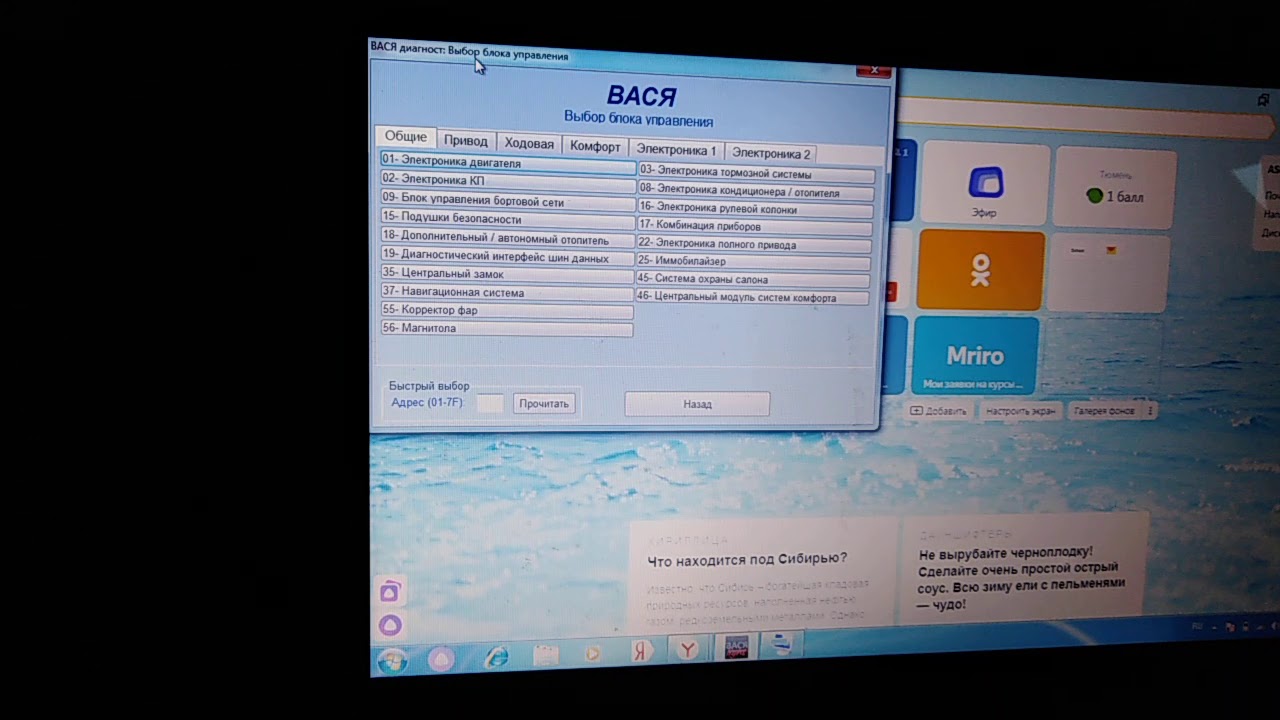
Task: Launch Алиса from the taskbar
Action: click(441, 659)
